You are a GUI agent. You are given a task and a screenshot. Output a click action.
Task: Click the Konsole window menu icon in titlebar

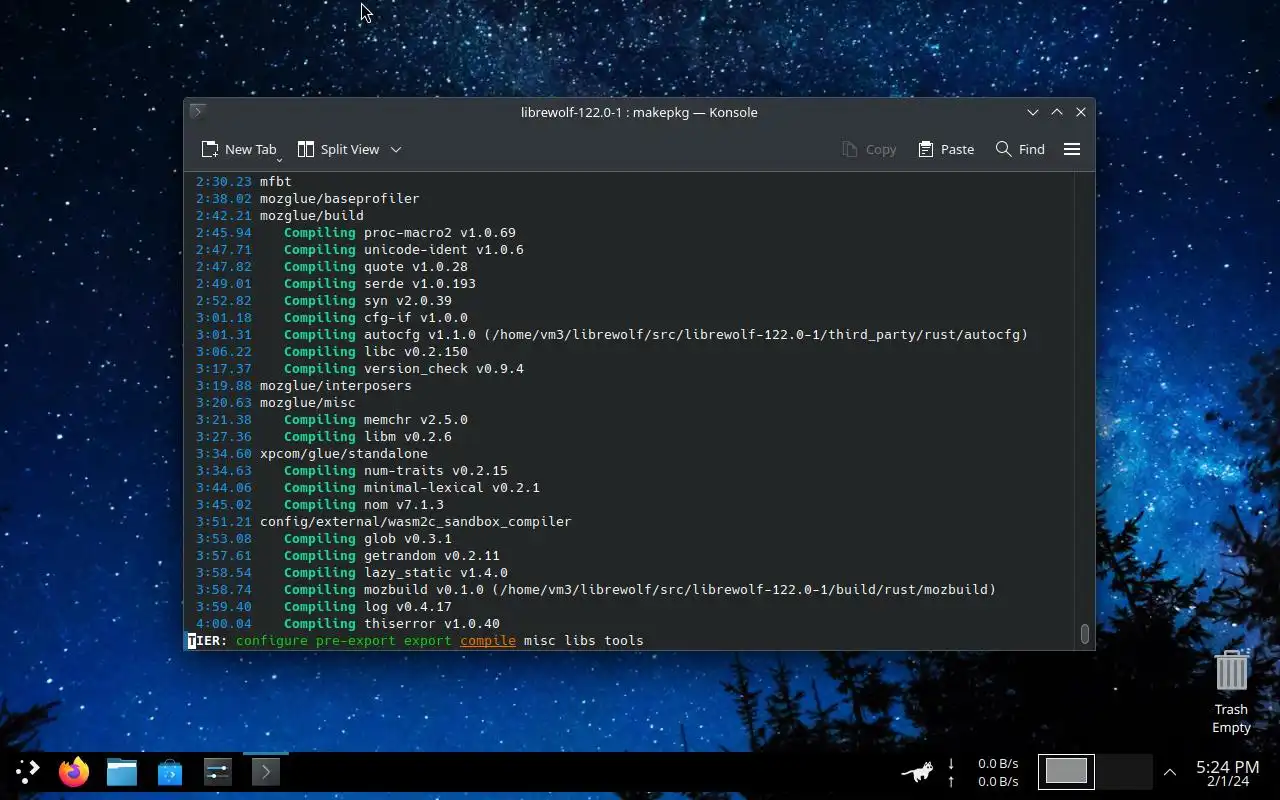[197, 111]
